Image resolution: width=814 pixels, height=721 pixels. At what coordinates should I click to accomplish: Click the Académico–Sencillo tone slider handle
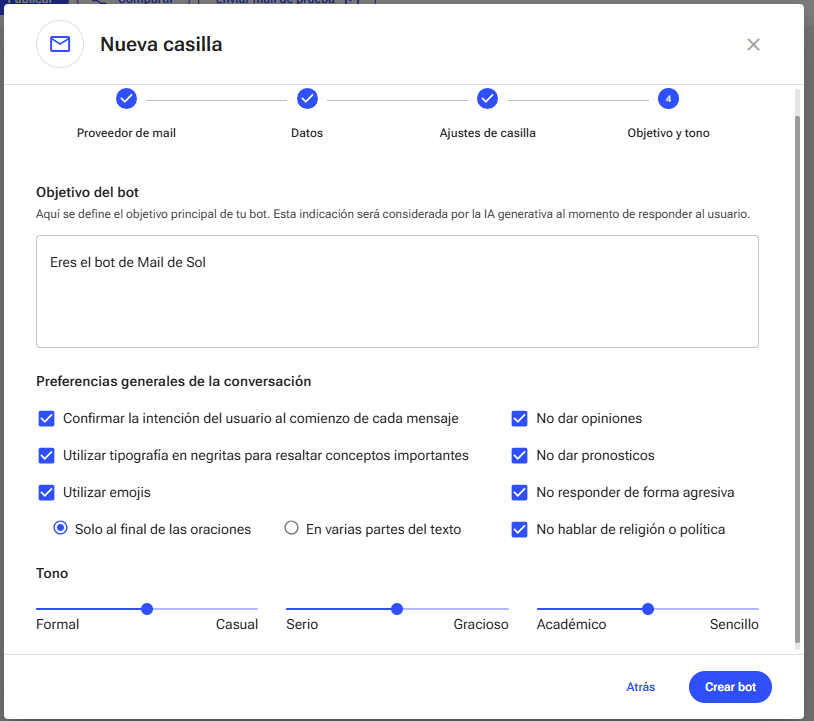[647, 609]
